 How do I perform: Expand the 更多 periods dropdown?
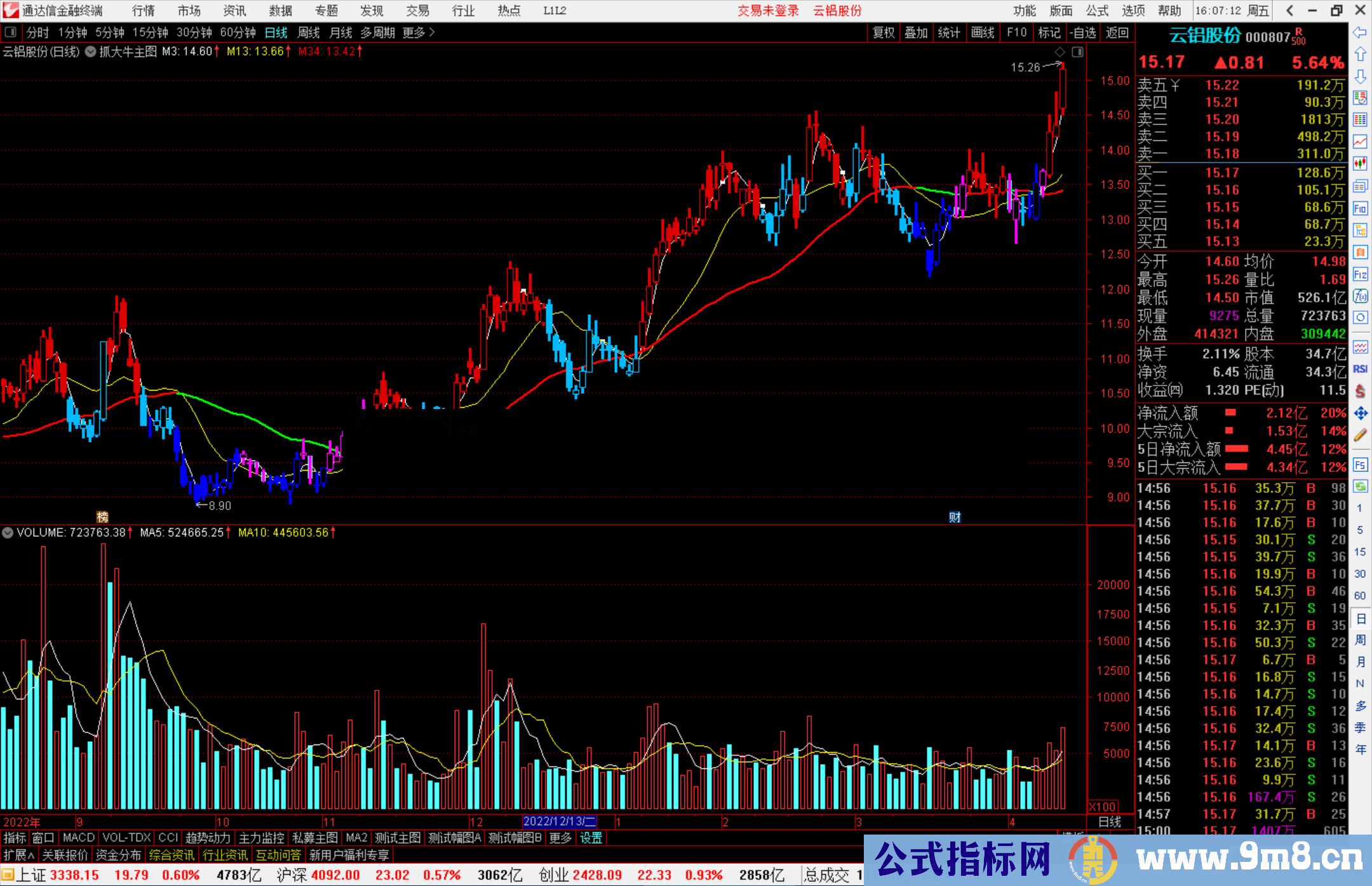click(x=418, y=32)
